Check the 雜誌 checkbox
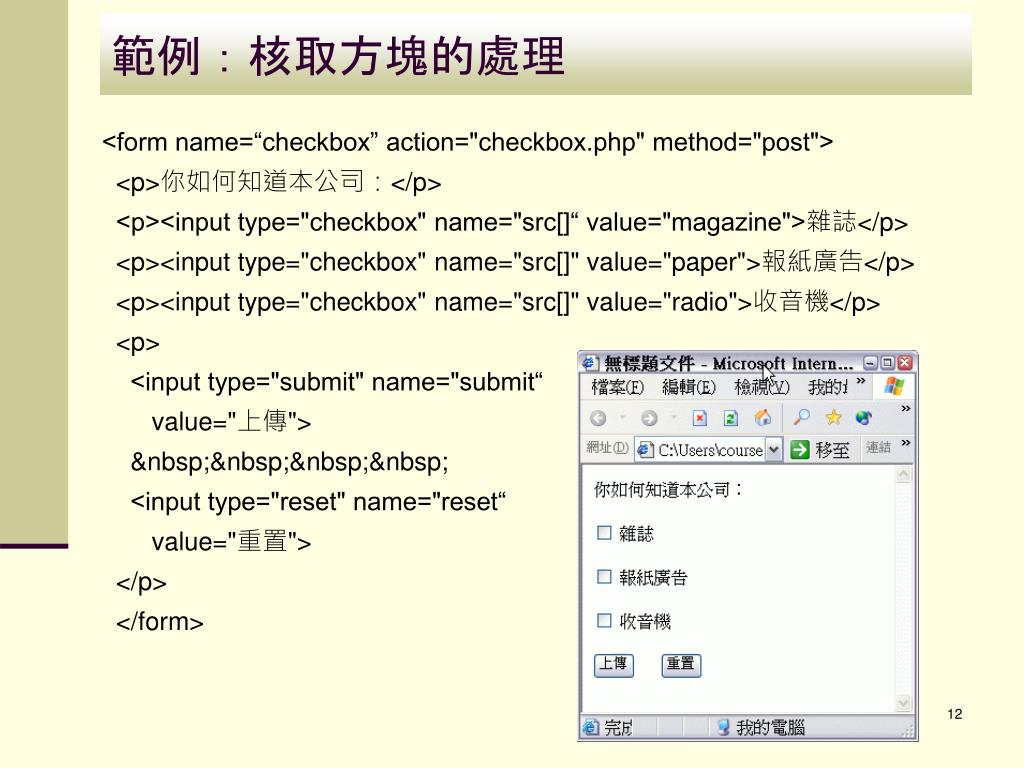1024x768 pixels. [x=604, y=533]
